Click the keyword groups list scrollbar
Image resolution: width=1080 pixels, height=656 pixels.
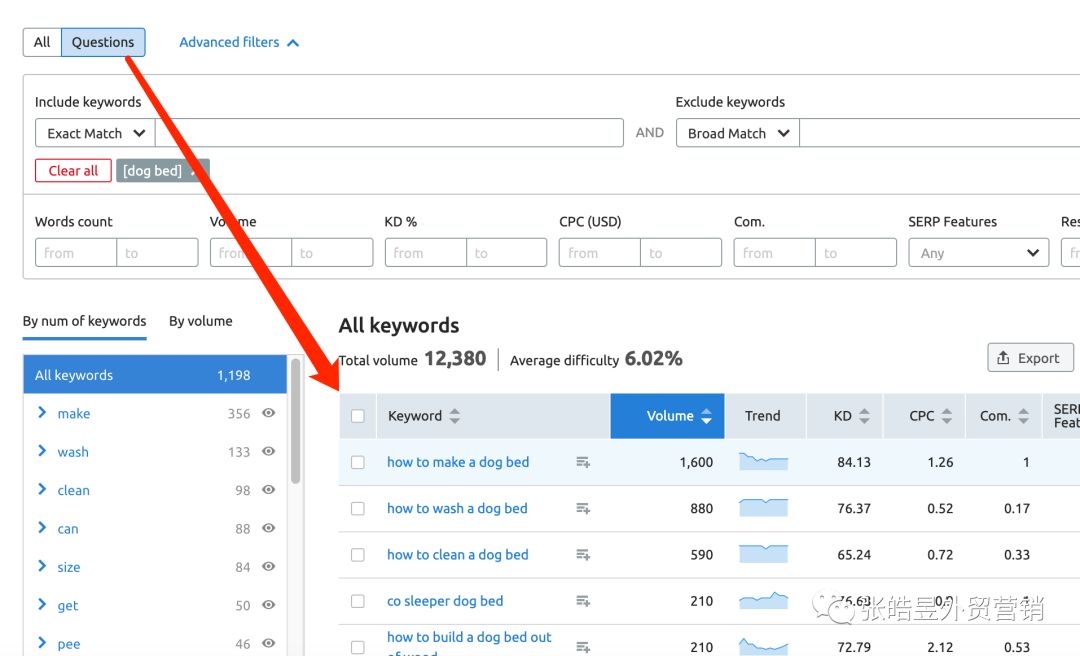click(x=295, y=420)
